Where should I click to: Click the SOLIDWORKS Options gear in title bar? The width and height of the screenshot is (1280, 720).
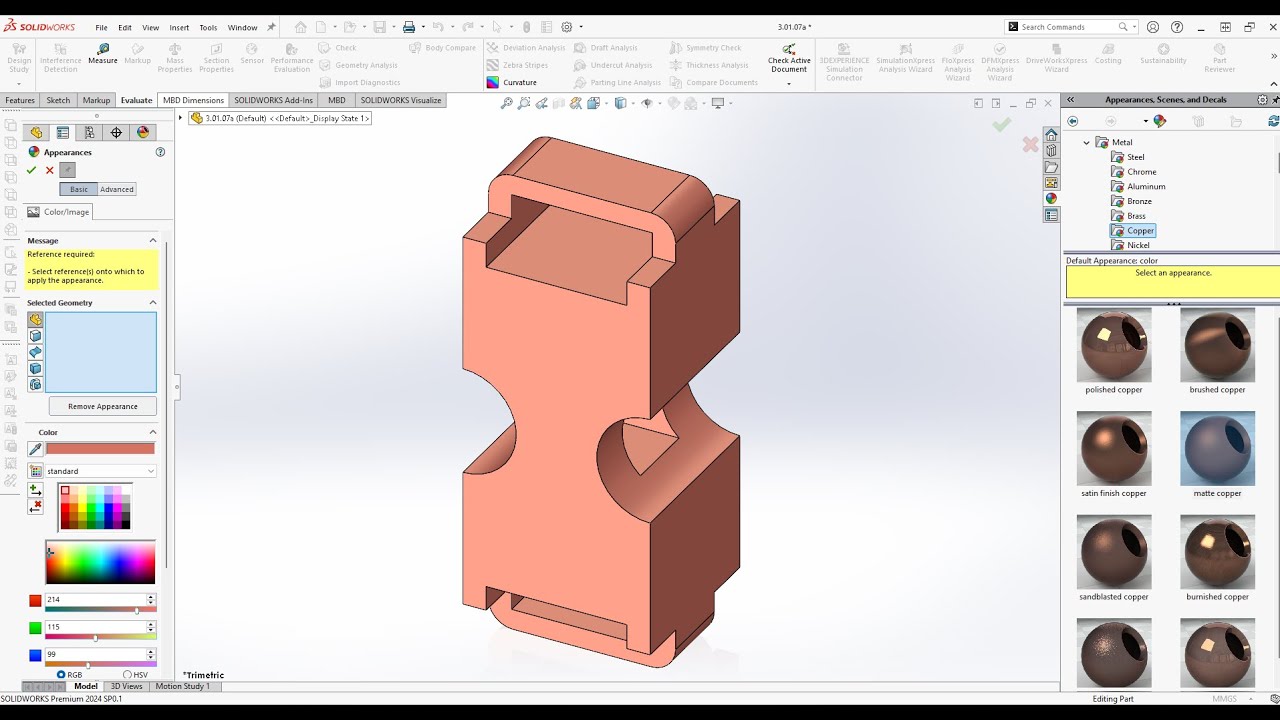point(567,27)
